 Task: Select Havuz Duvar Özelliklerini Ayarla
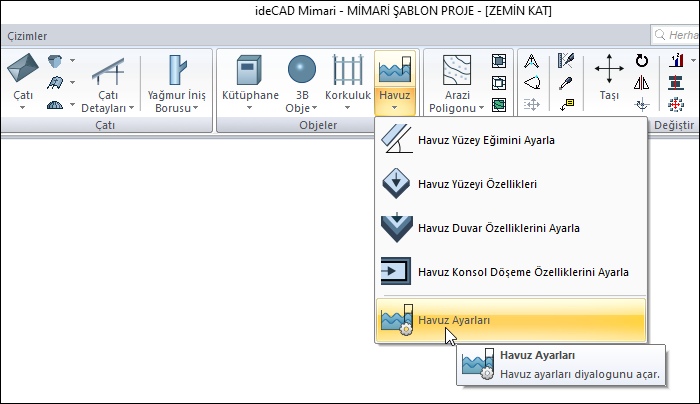(511, 228)
